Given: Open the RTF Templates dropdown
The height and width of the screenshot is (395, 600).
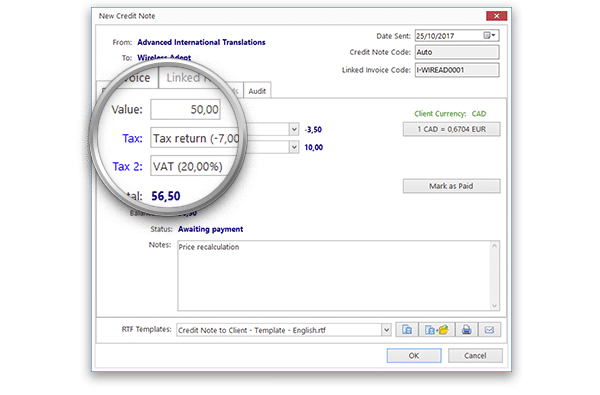Looking at the screenshot, I should pyautogui.click(x=386, y=330).
